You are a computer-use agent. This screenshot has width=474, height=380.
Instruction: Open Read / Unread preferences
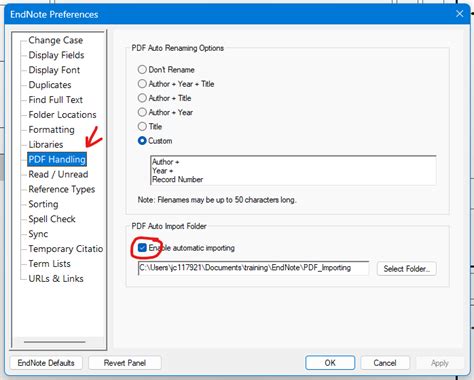[x=58, y=174]
